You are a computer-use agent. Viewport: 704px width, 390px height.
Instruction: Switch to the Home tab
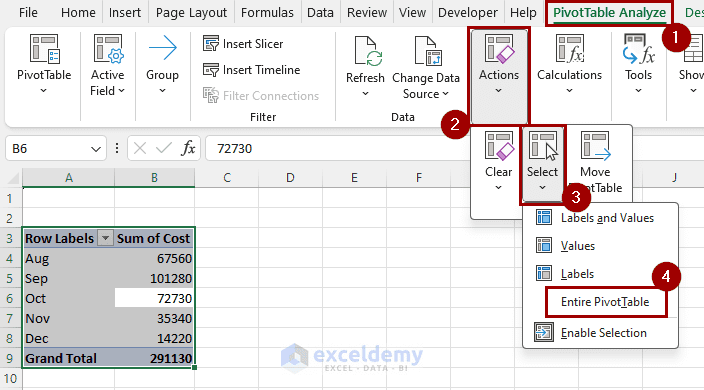[x=78, y=13]
